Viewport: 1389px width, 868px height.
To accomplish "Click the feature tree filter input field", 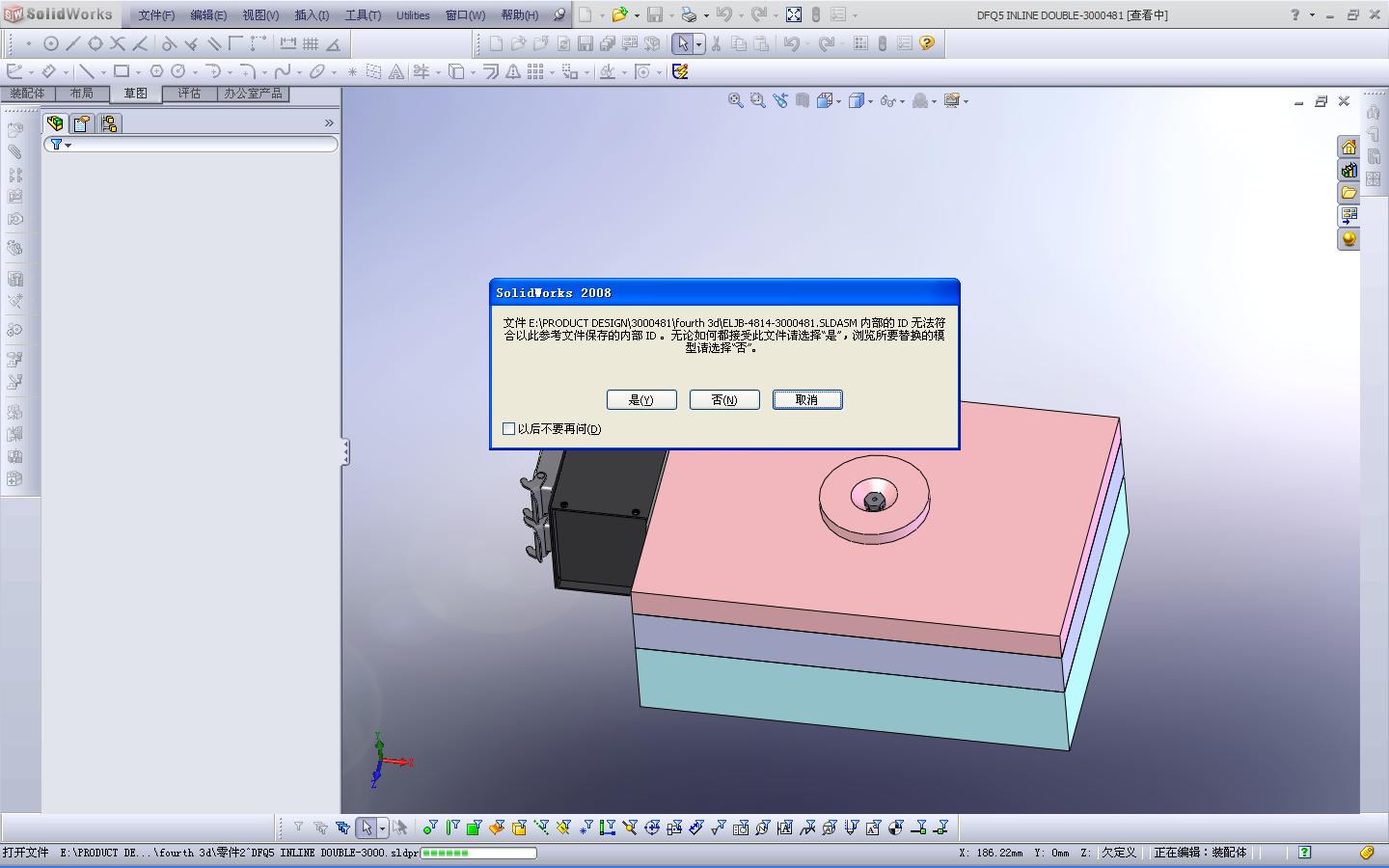I will (x=191, y=145).
